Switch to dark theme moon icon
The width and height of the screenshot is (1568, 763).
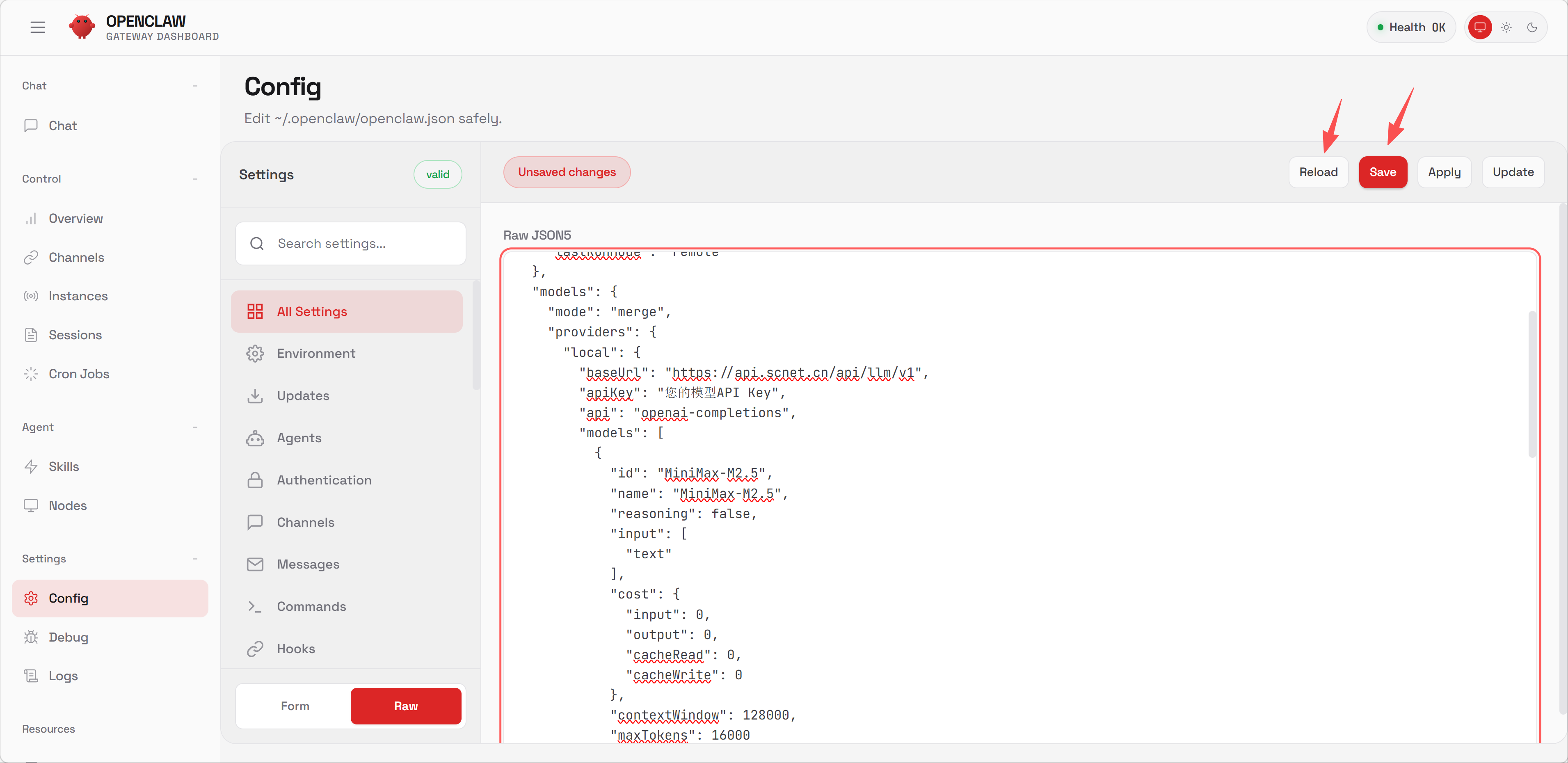point(1532,27)
